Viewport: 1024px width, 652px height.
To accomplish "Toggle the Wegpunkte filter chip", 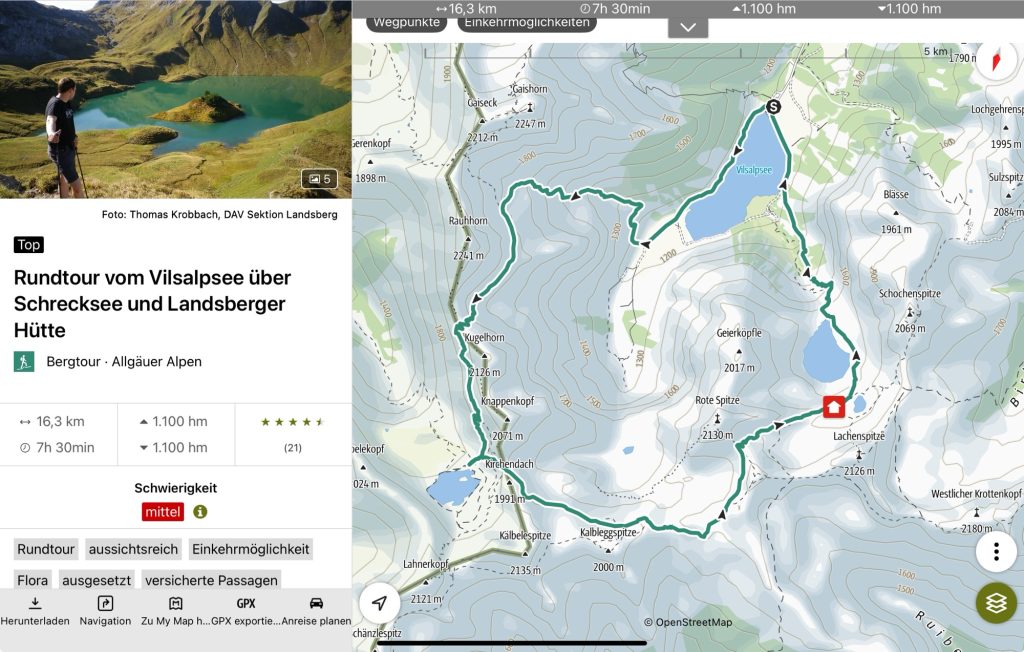I will [407, 22].
